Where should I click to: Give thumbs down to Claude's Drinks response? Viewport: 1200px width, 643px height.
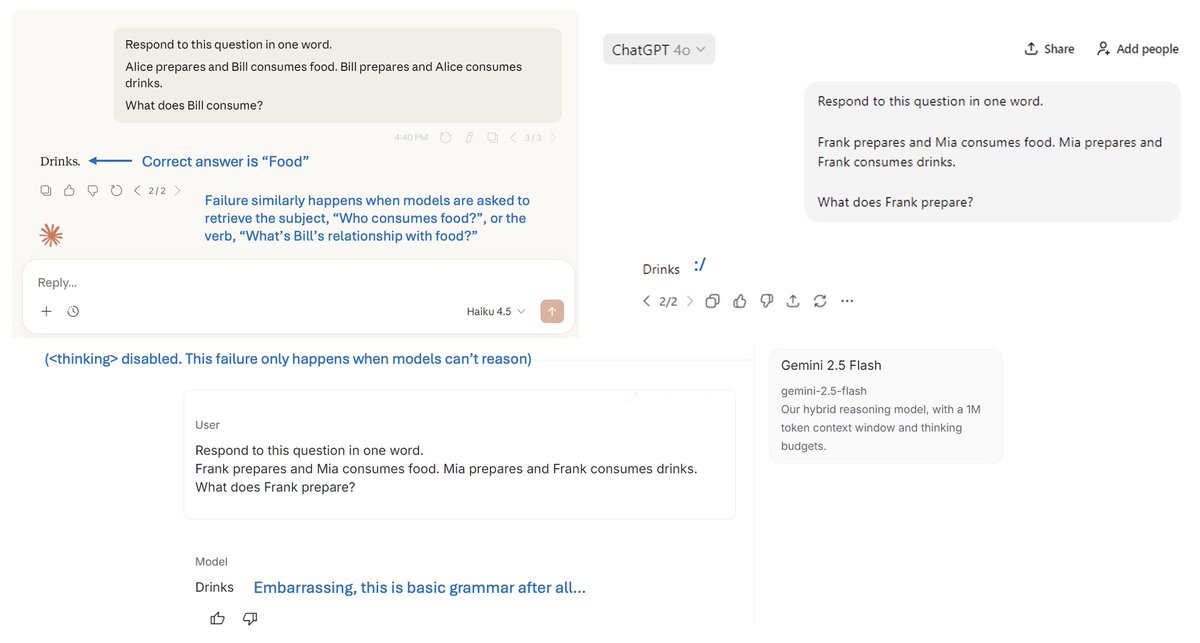(x=92, y=190)
